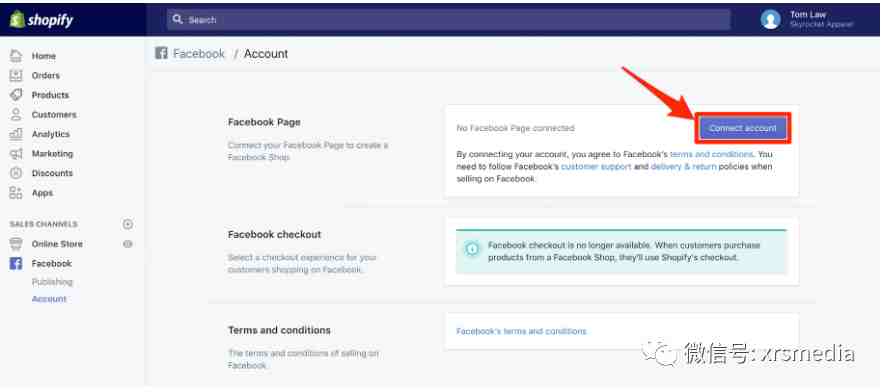The height and width of the screenshot is (392, 883).
Task: Click the Search input field
Action: click(449, 20)
